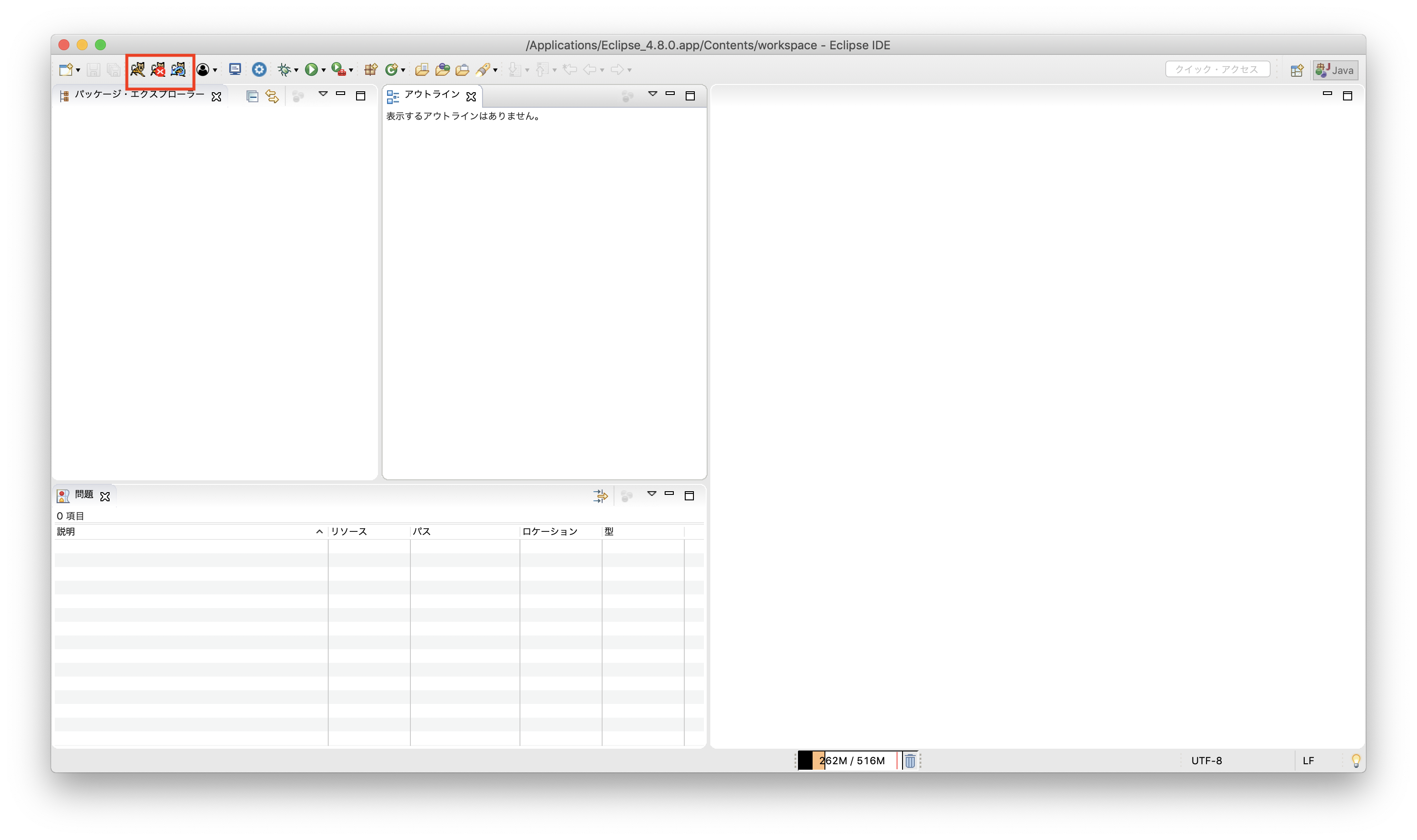The width and height of the screenshot is (1417, 840).
Task: Click the New Java Package icon
Action: [371, 70]
